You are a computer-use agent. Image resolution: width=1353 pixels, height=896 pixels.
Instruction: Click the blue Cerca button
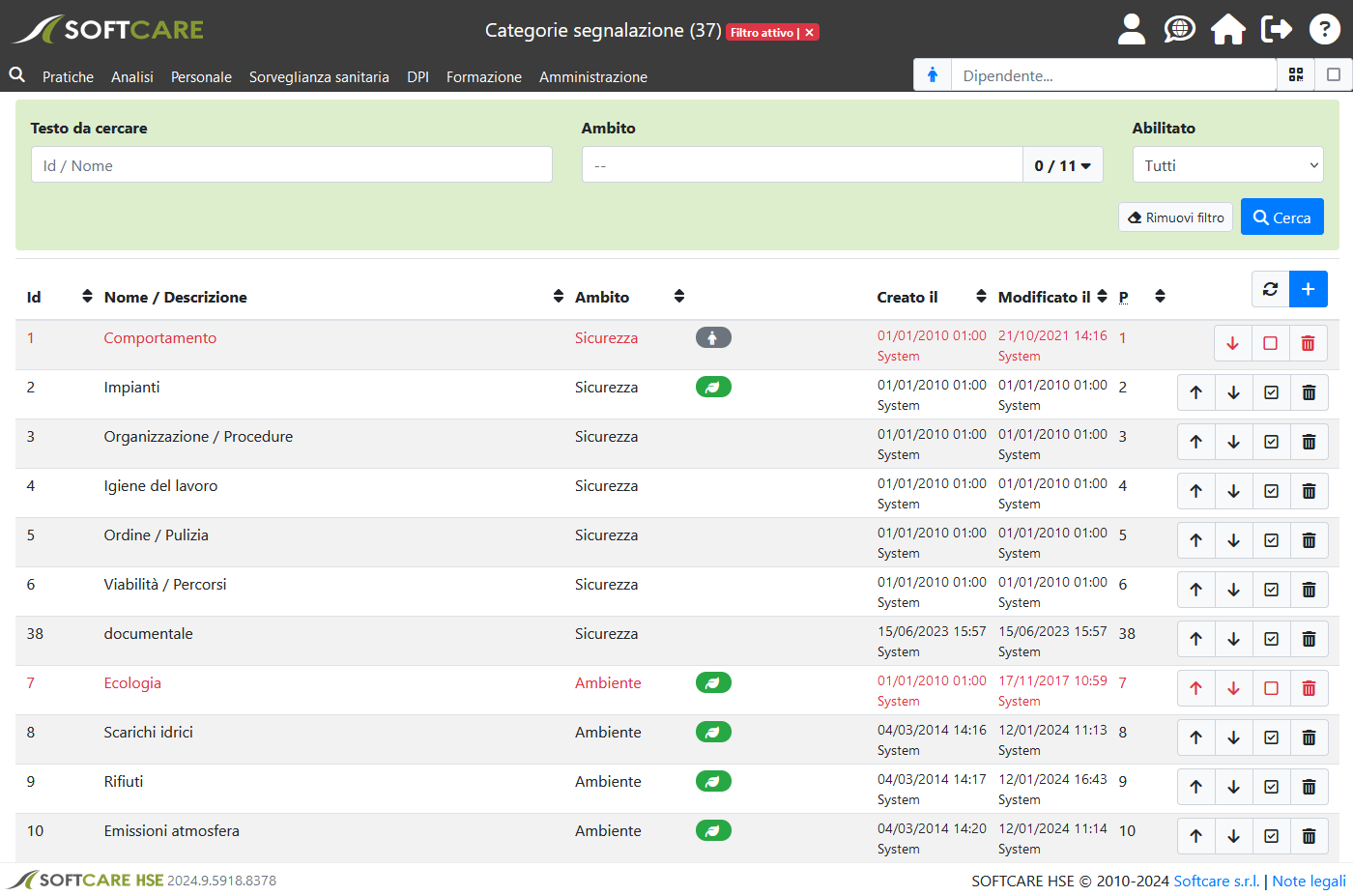pyautogui.click(x=1281, y=217)
